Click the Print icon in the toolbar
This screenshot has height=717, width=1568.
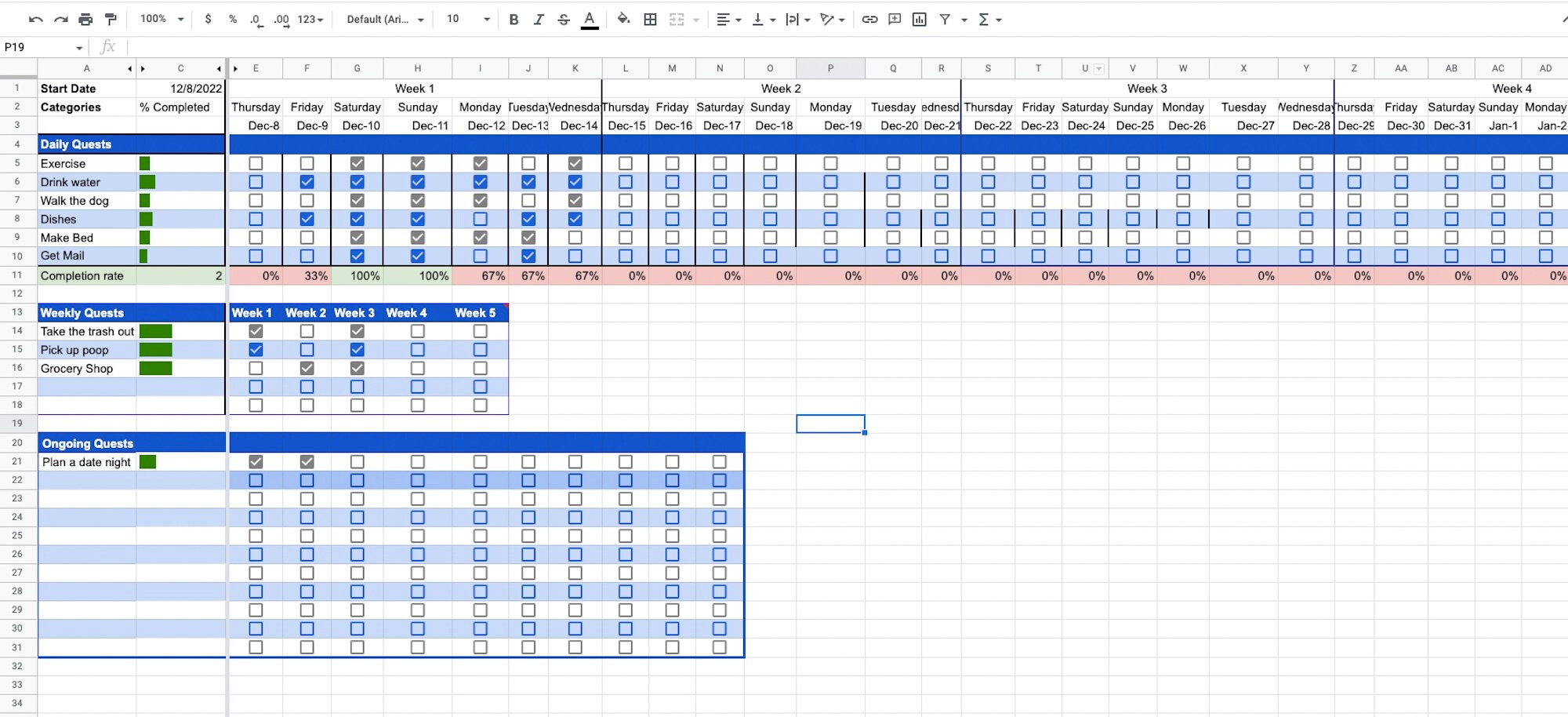pos(85,19)
